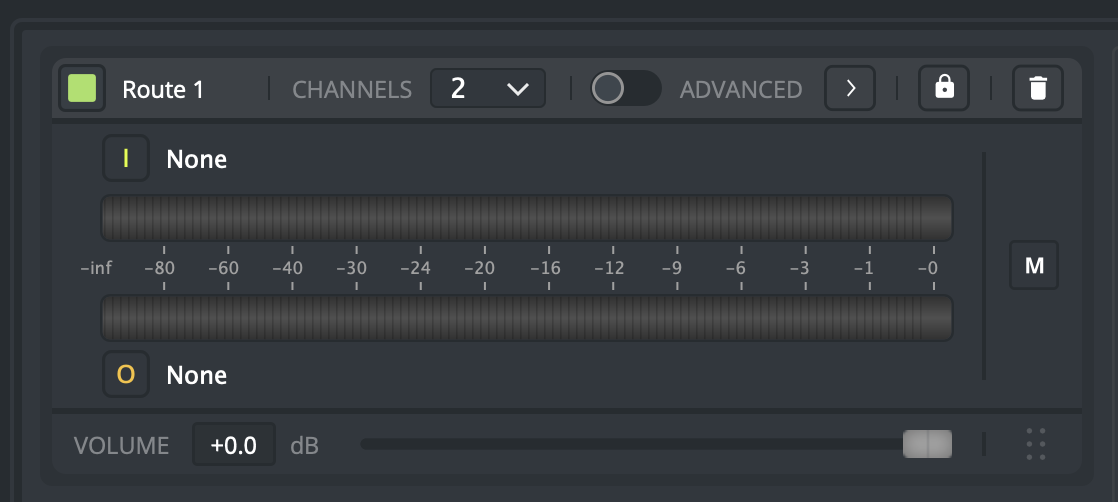
Task: Click the +0.0 volume value field
Action: coord(234,444)
